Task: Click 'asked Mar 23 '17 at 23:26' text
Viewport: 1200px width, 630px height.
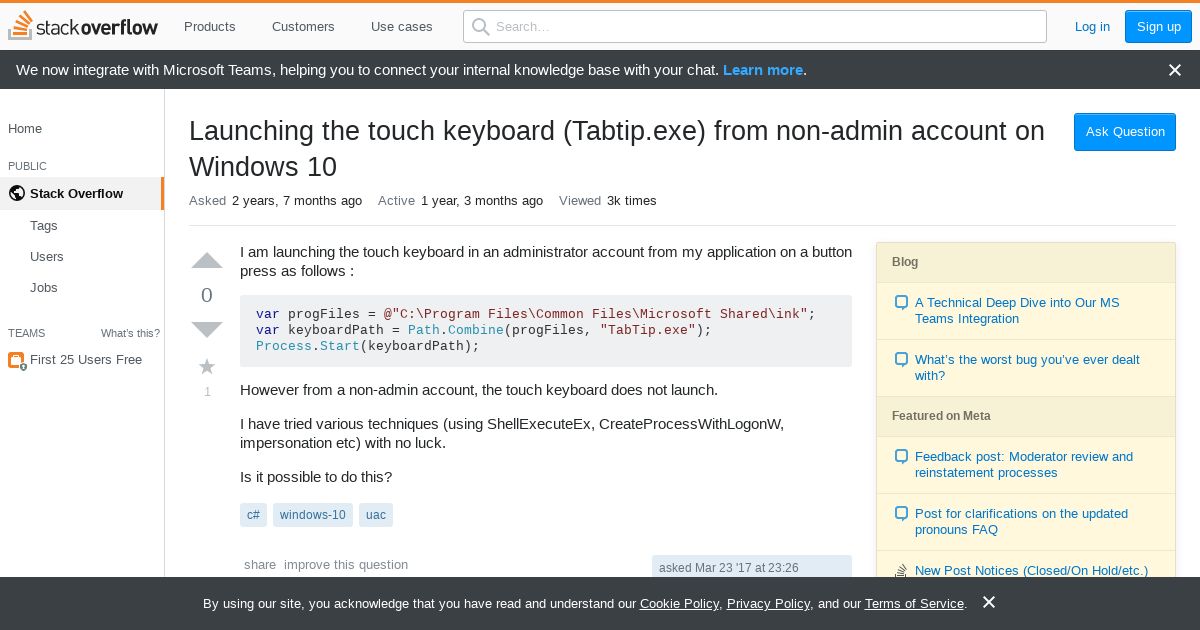Action: pyautogui.click(x=729, y=568)
